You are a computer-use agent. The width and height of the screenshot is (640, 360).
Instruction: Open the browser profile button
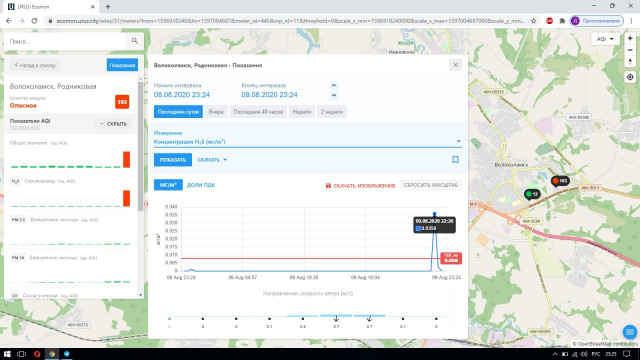click(x=597, y=21)
